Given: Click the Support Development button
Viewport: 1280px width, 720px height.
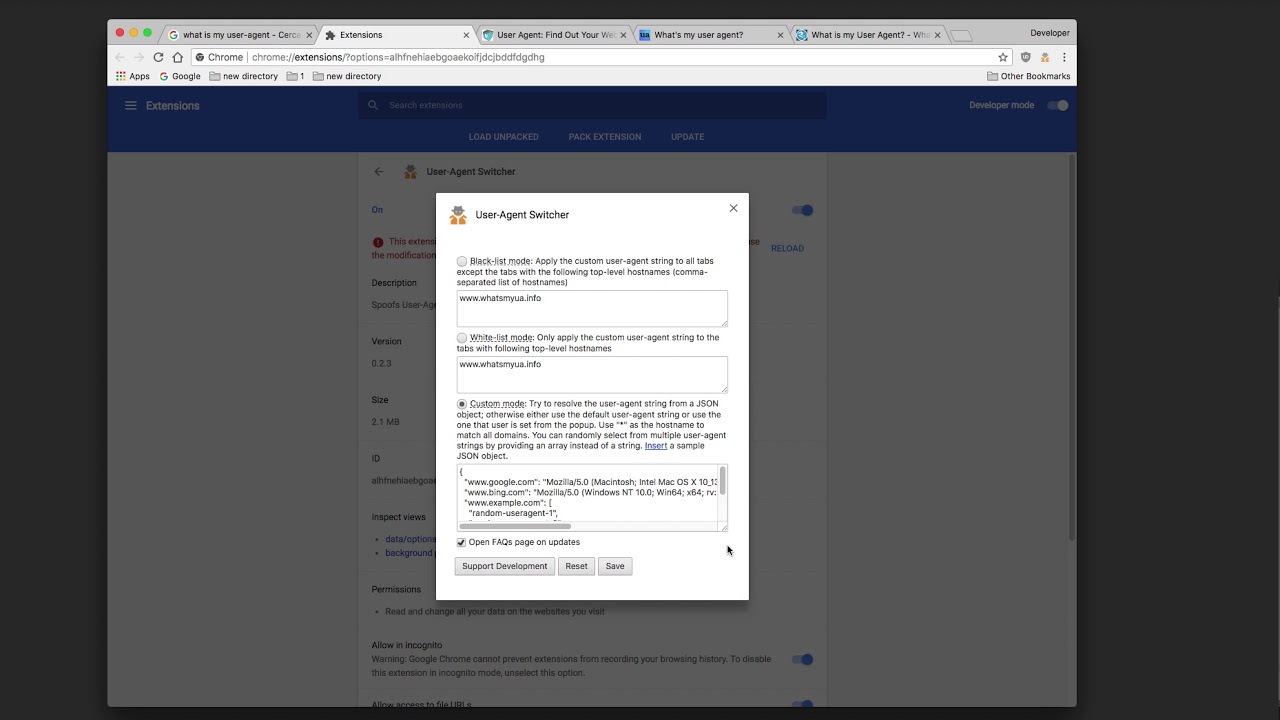Looking at the screenshot, I should point(504,566).
